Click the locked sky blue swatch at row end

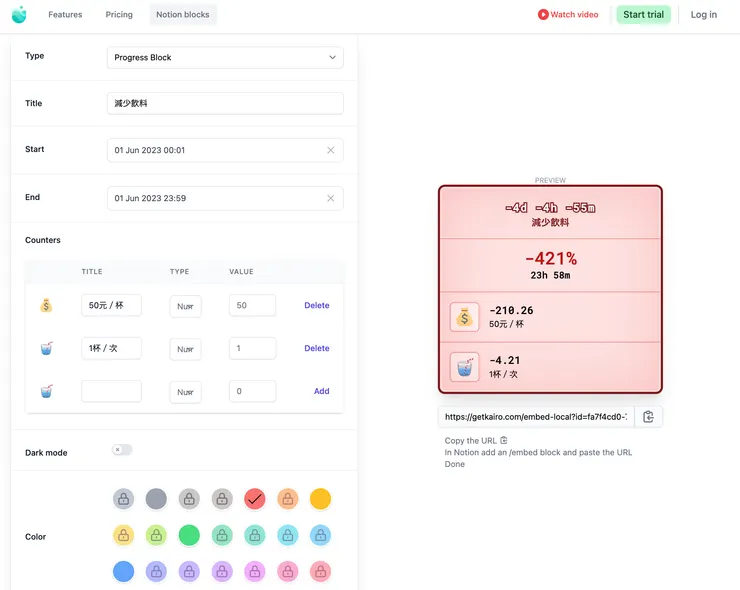click(x=320, y=535)
